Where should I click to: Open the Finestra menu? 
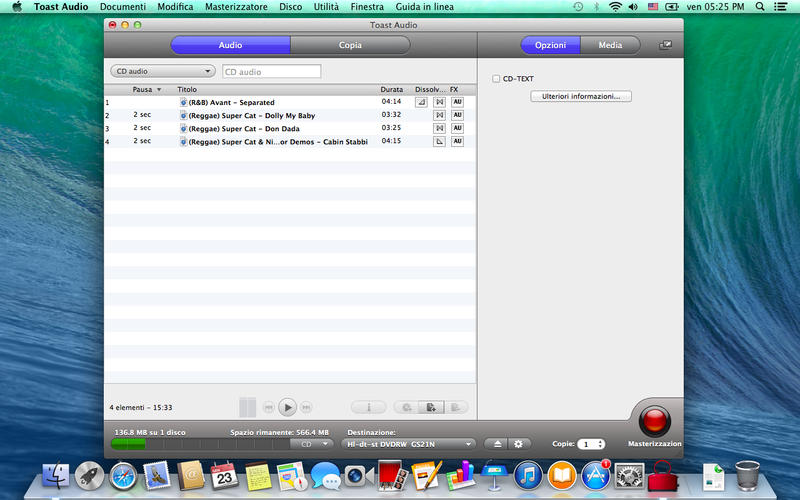click(367, 7)
